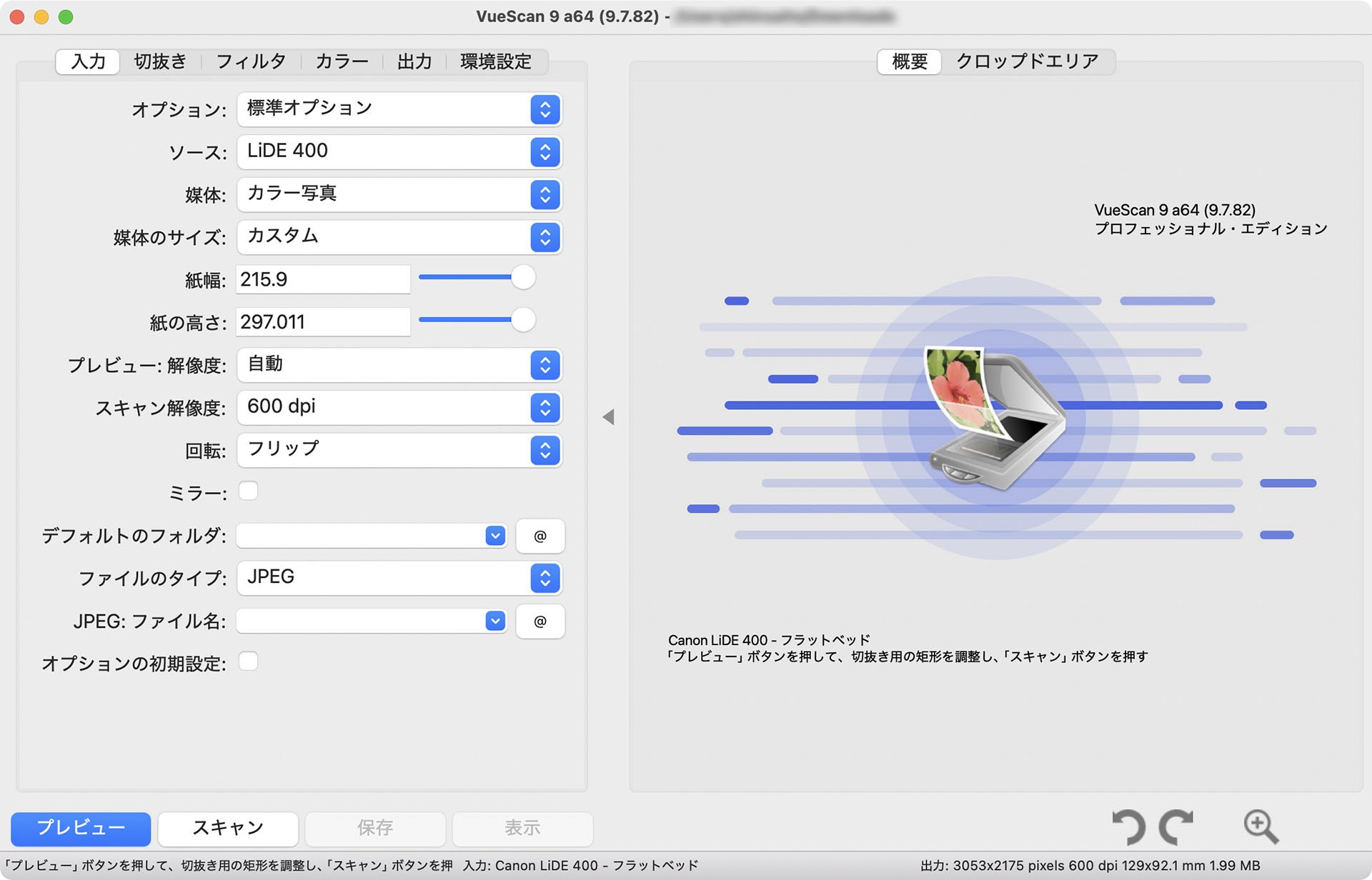Click the @ icon next to JPEG ファイル名
1372x880 pixels.
pyautogui.click(x=540, y=621)
